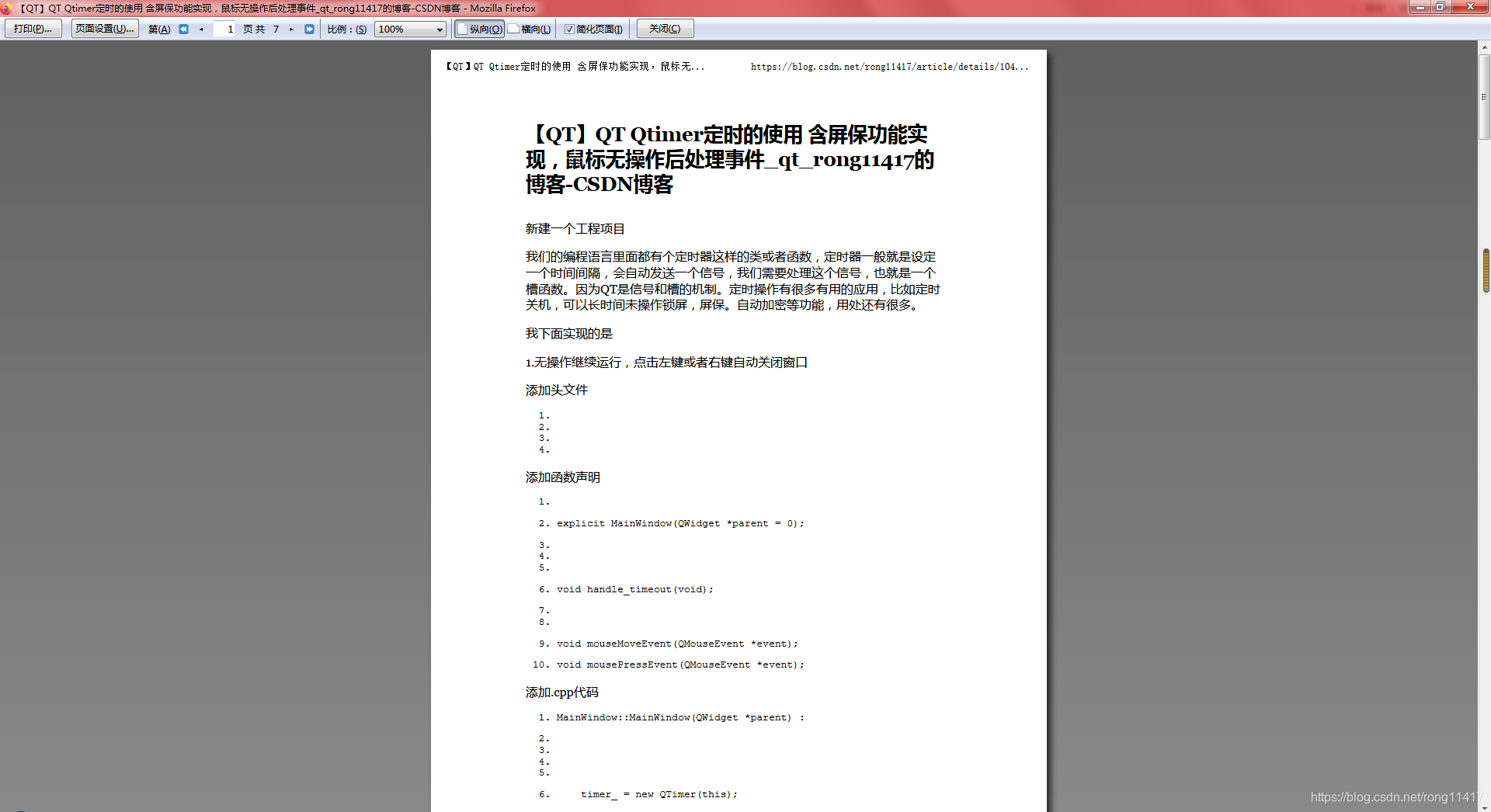The height and width of the screenshot is (812, 1491).
Task: Click the 关闭(C) close preview button
Action: coord(665,29)
